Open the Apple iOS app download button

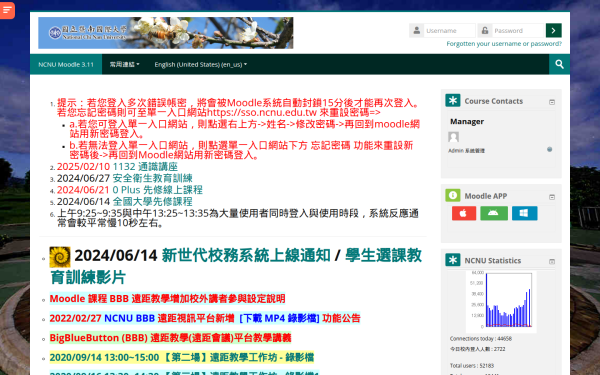464,213
